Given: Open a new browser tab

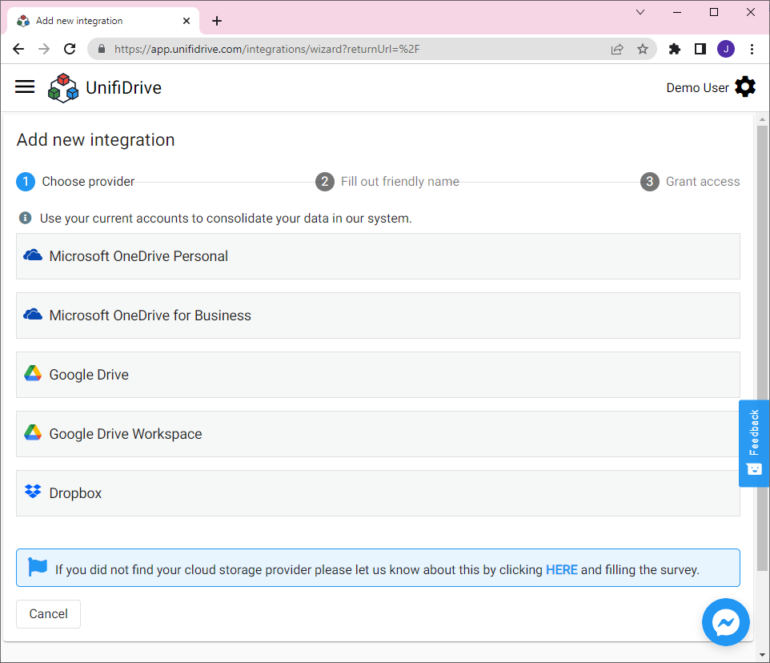Looking at the screenshot, I should coord(217,21).
